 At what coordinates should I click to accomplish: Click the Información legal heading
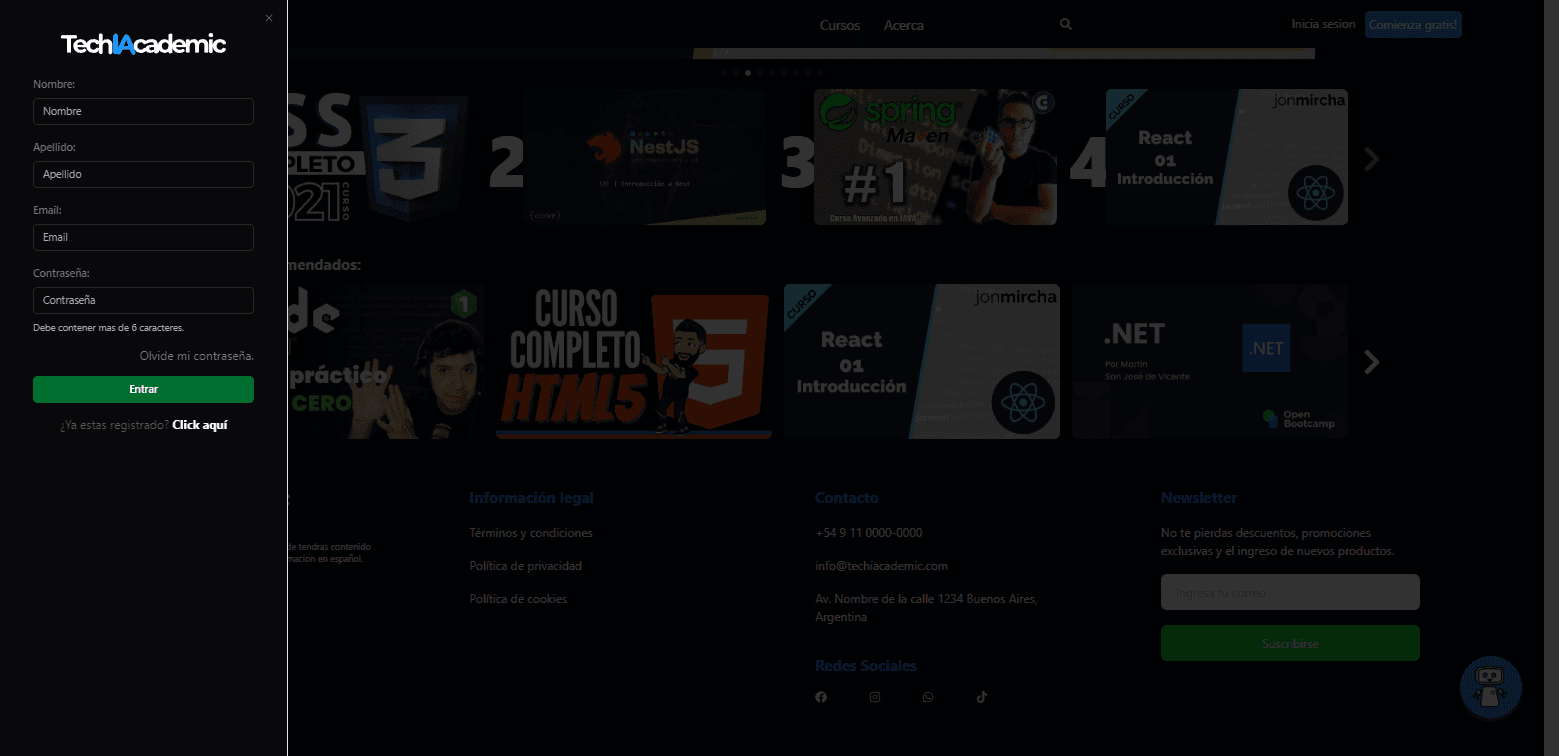click(532, 498)
